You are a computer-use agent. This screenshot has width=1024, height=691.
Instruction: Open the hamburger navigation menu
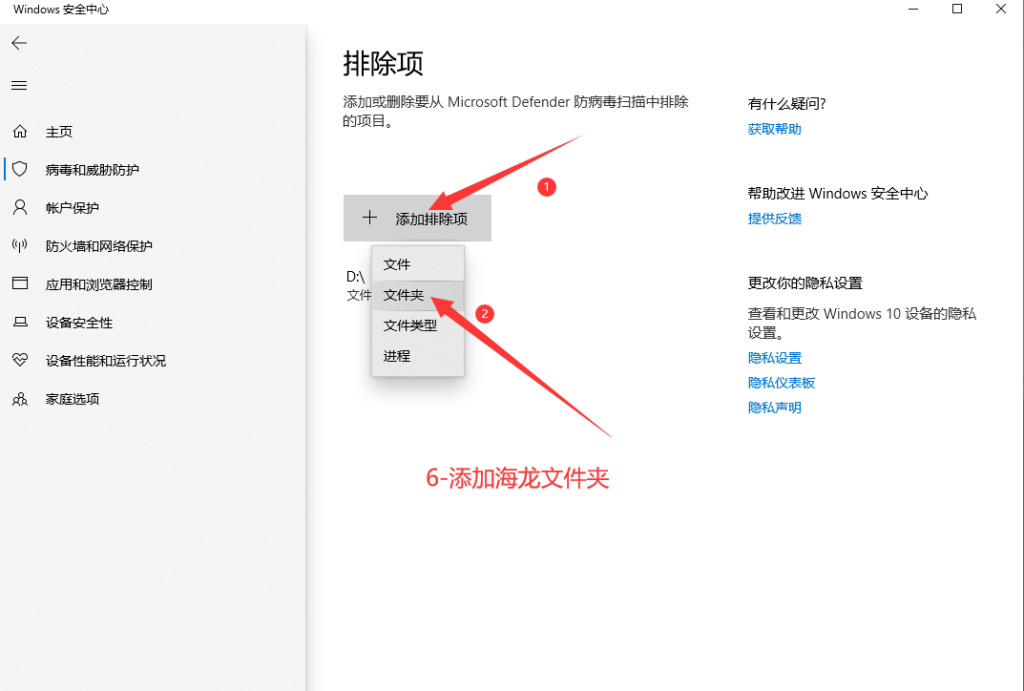click(x=19, y=86)
